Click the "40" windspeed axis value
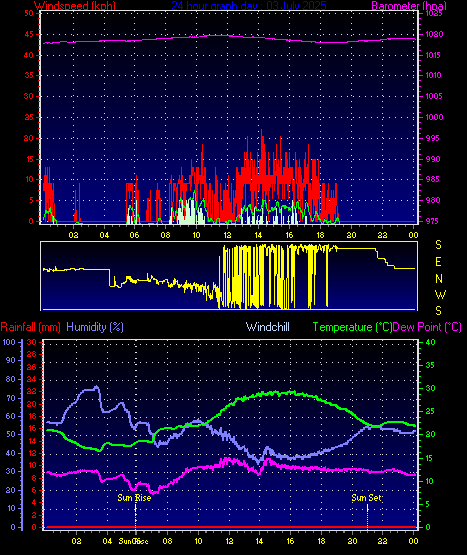The image size is (467, 555). pos(29,55)
